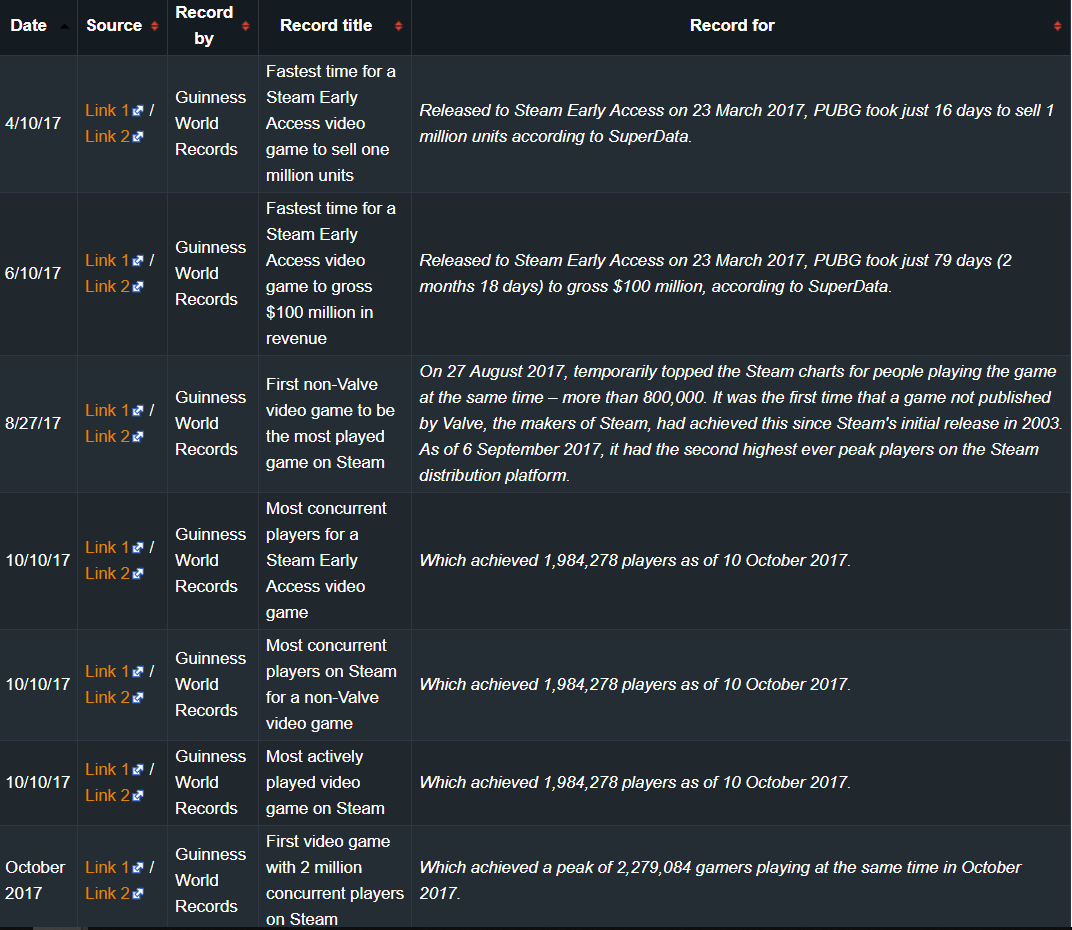Open Link 1 in the 8/27/17 row

[107, 410]
